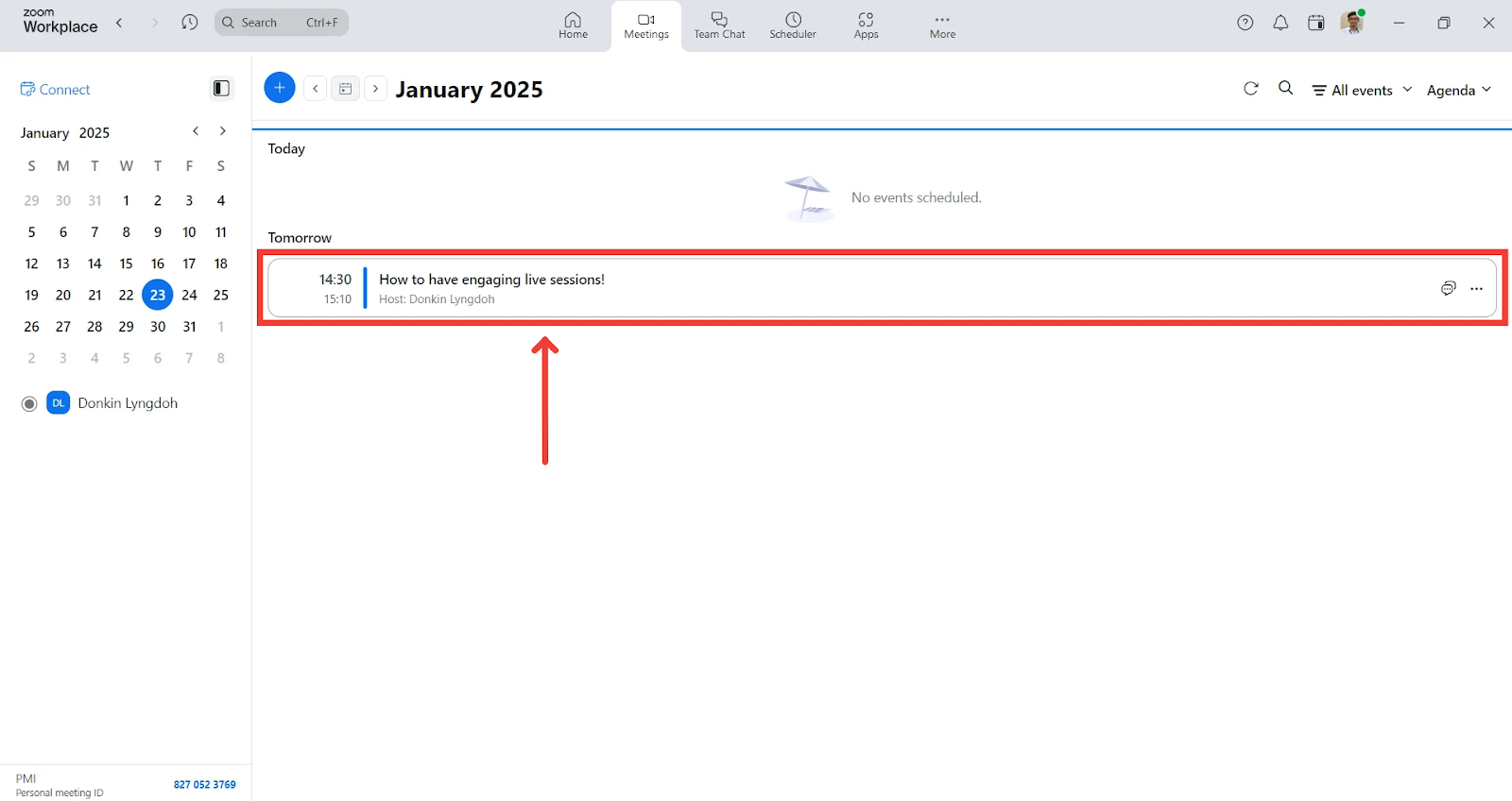Collapse the left sidebar panel
The image size is (1512, 801).
[221, 89]
